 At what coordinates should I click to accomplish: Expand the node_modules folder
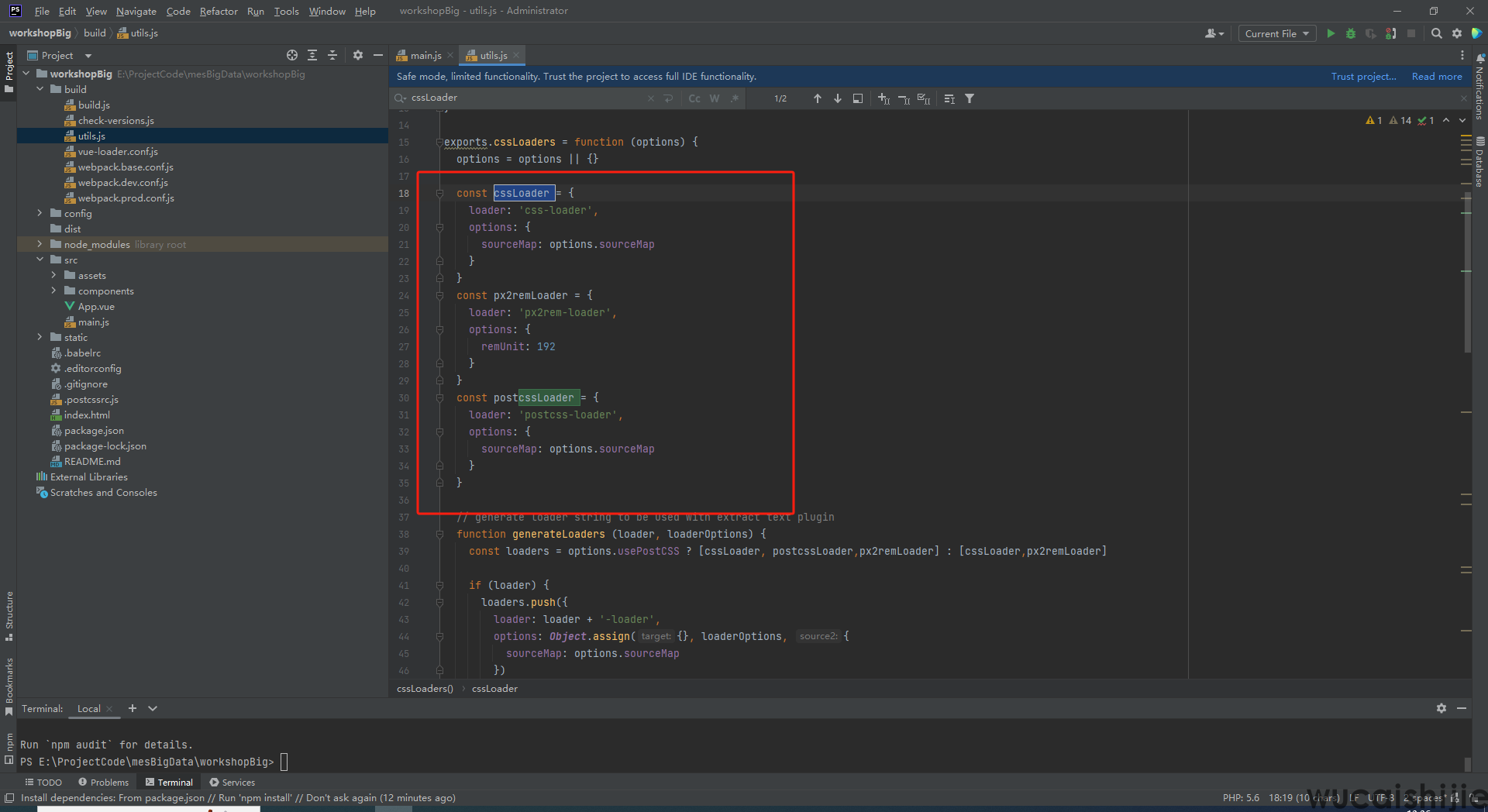(40, 244)
